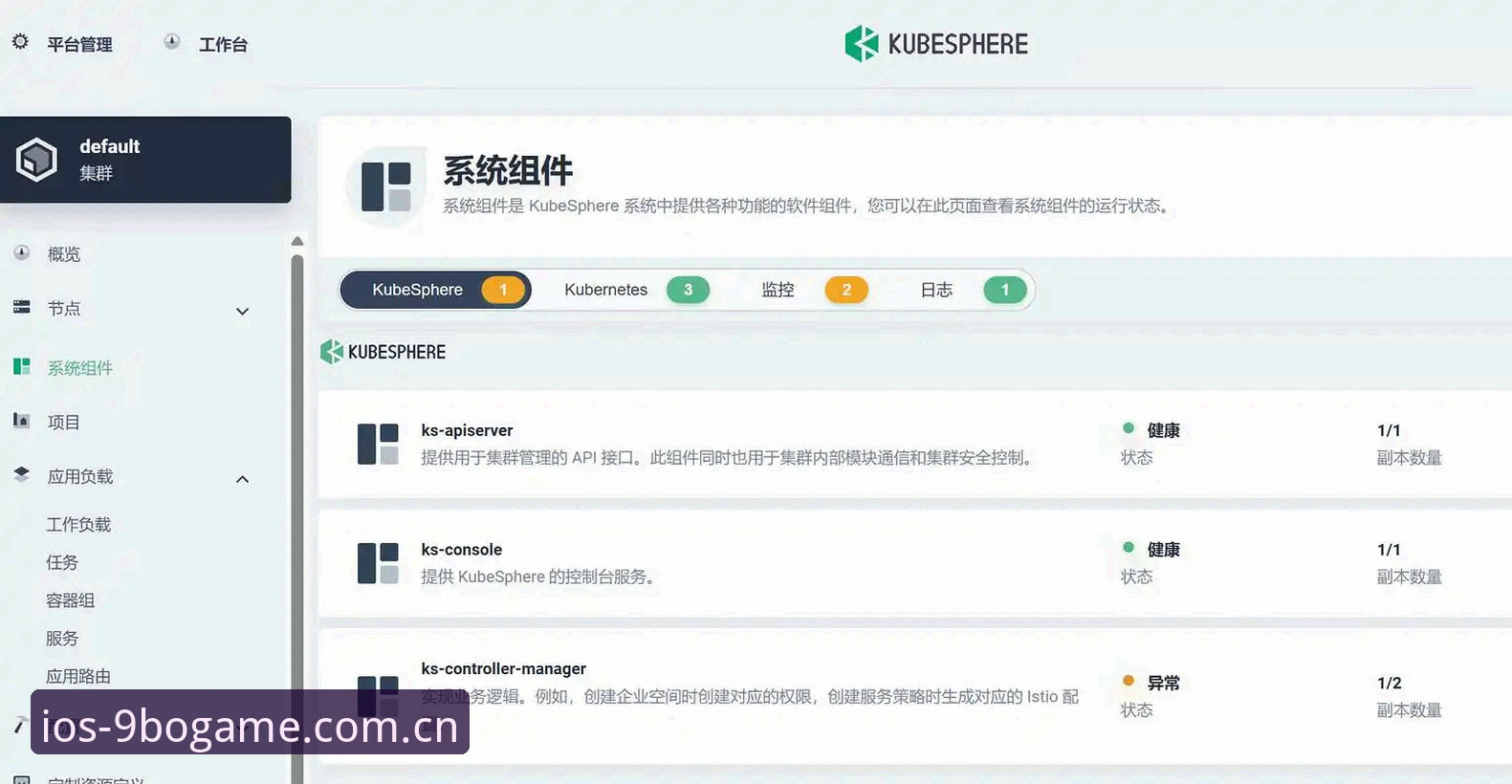Click the 概览 overview sidebar icon
Screen dimensions: 1512x784
click(22, 253)
